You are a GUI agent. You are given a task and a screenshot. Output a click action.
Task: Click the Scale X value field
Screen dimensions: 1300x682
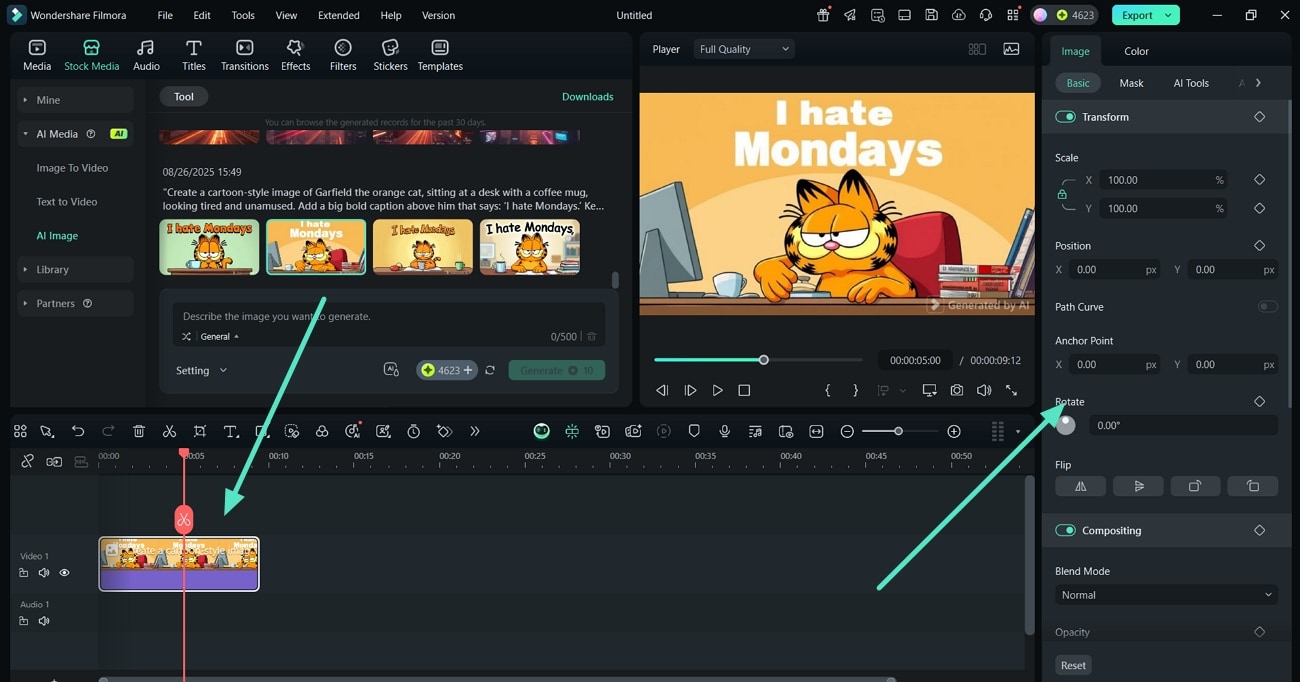click(x=1164, y=180)
